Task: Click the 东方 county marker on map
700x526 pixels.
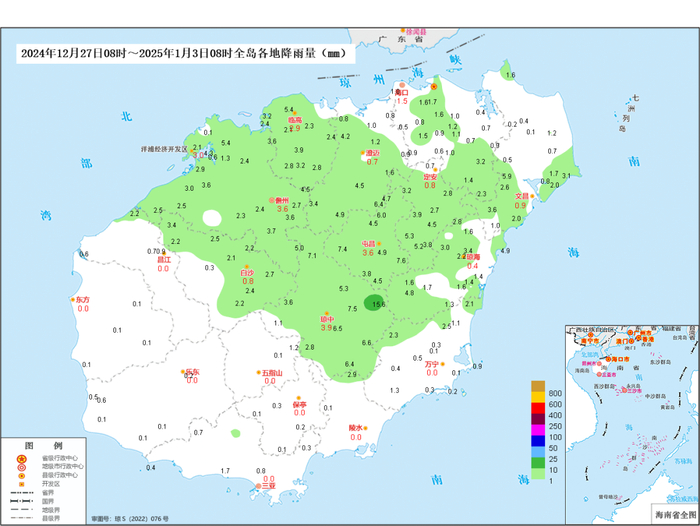Action: point(73,300)
